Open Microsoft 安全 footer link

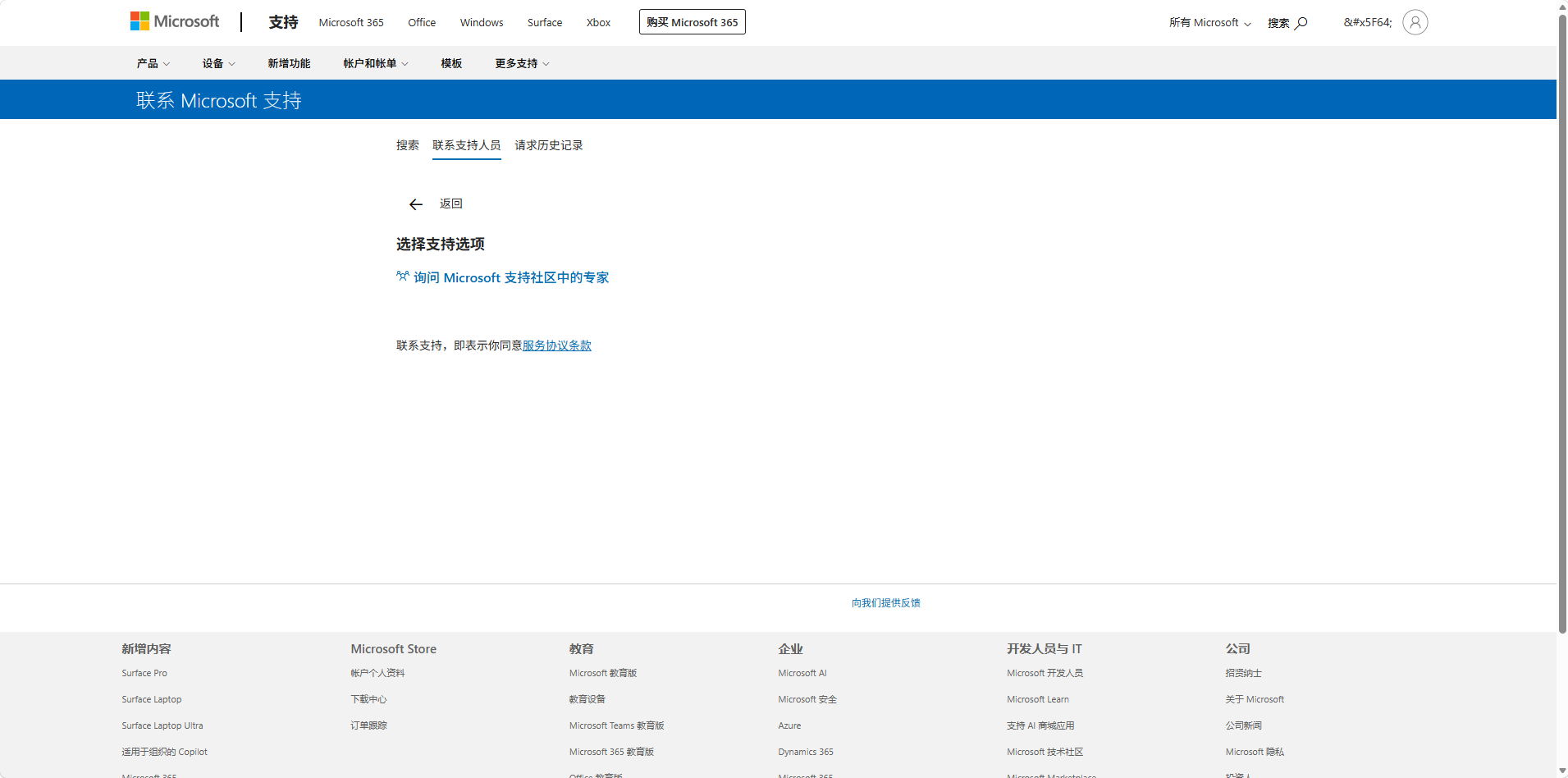point(807,699)
